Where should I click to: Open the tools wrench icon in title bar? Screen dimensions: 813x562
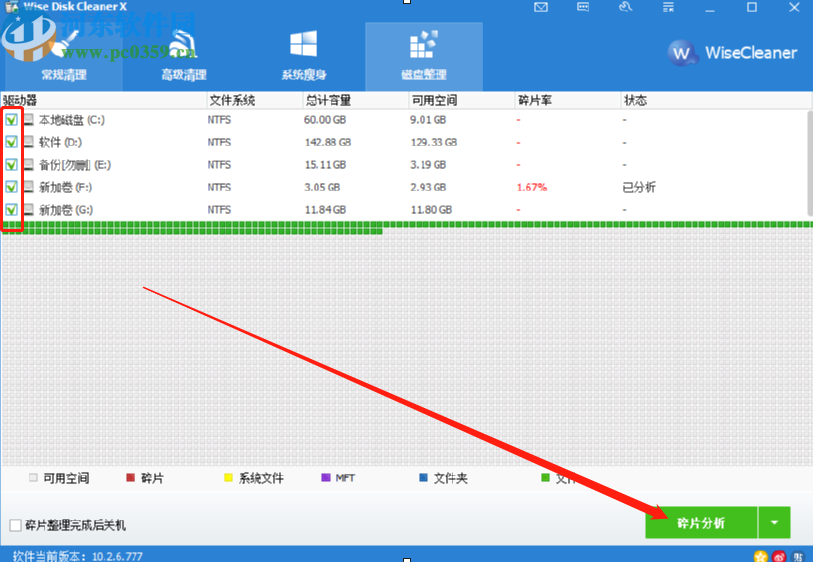[625, 7]
